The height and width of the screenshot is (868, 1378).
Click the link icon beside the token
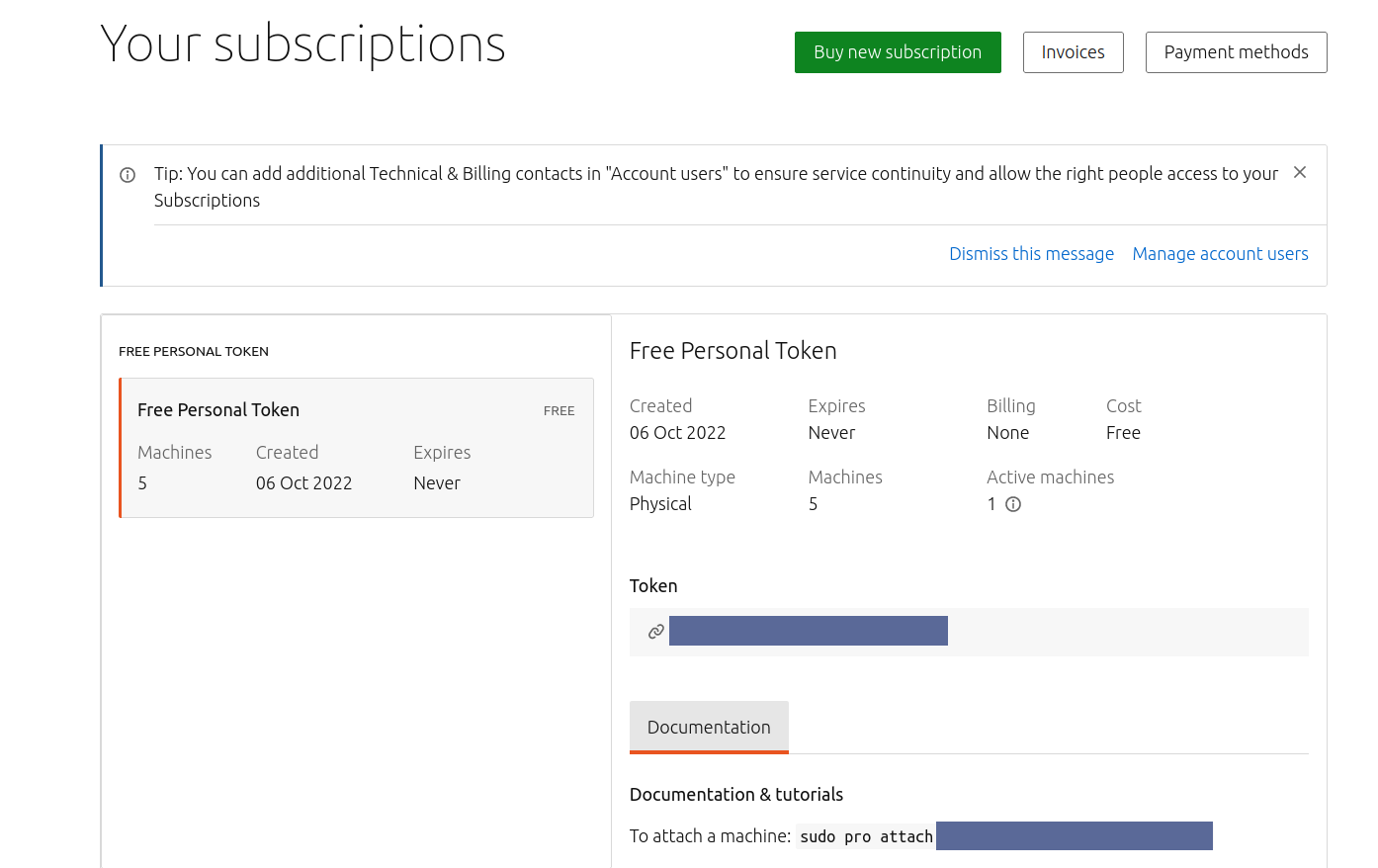click(x=655, y=632)
